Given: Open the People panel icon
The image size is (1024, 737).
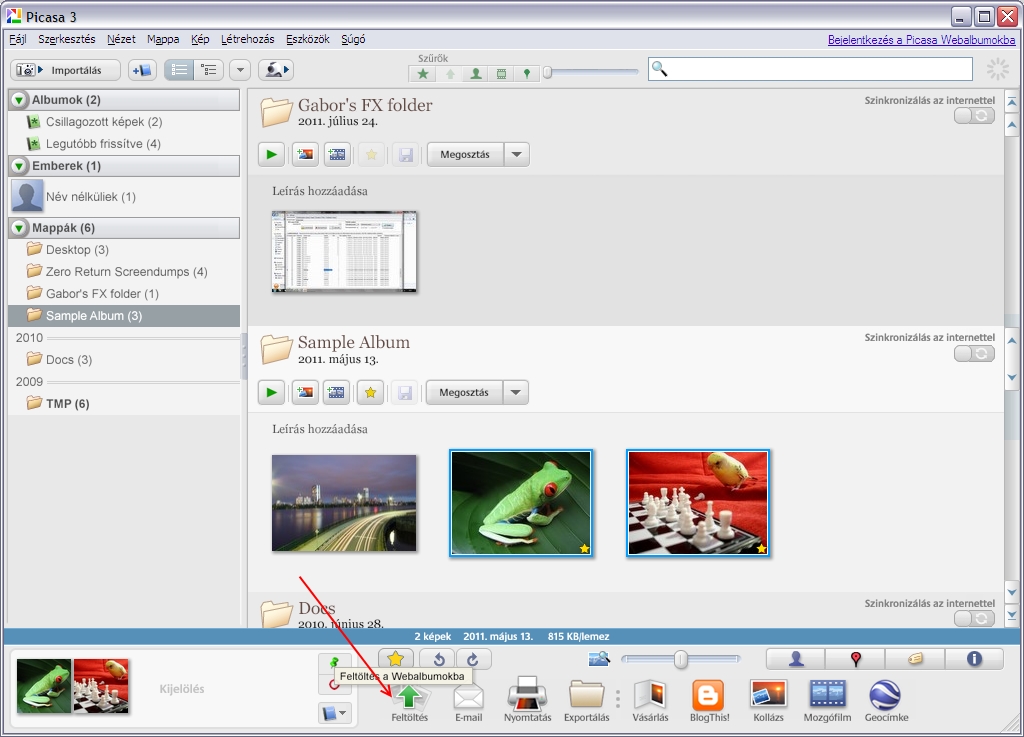Looking at the screenshot, I should tap(796, 659).
